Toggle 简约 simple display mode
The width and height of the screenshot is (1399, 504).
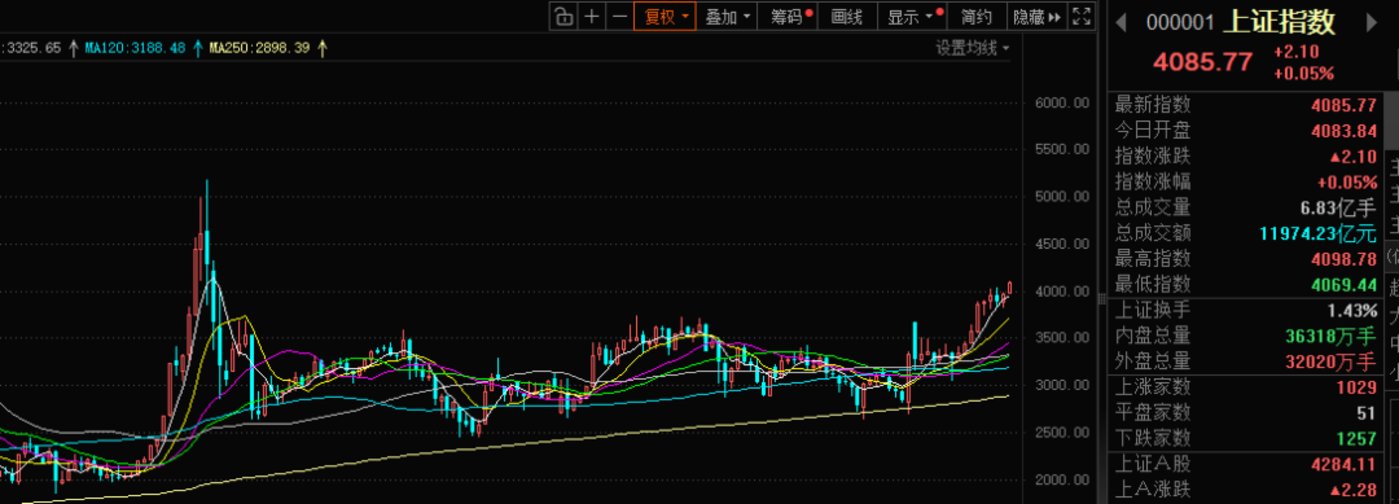click(976, 16)
